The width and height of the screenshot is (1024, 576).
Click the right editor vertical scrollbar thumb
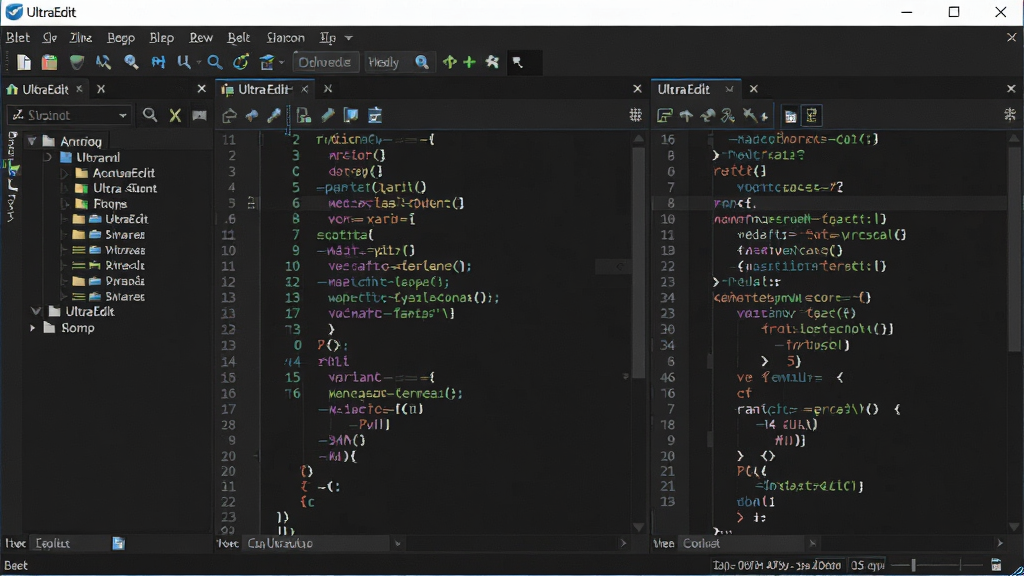pos(1014,248)
